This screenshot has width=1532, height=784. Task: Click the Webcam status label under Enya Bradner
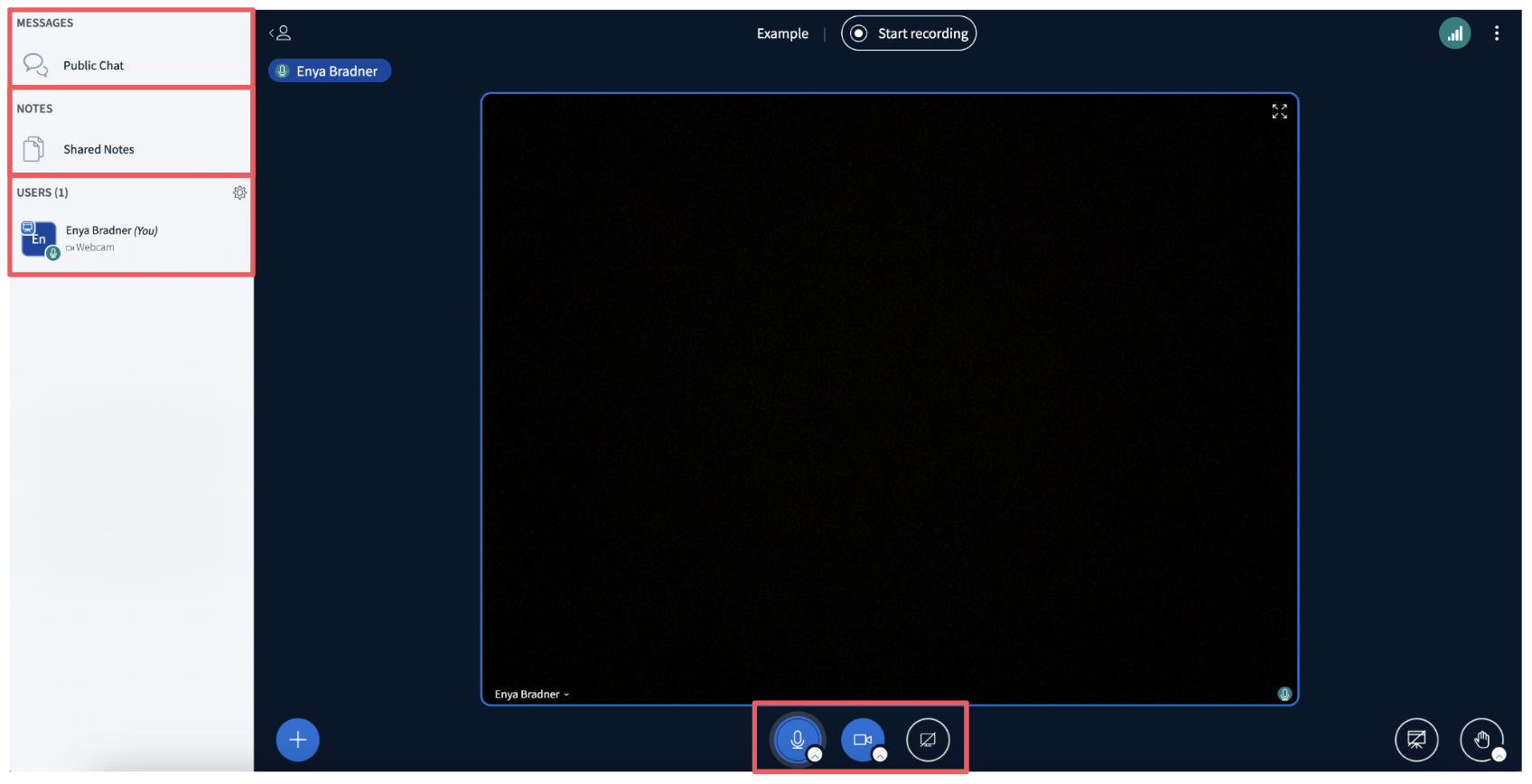click(x=90, y=247)
